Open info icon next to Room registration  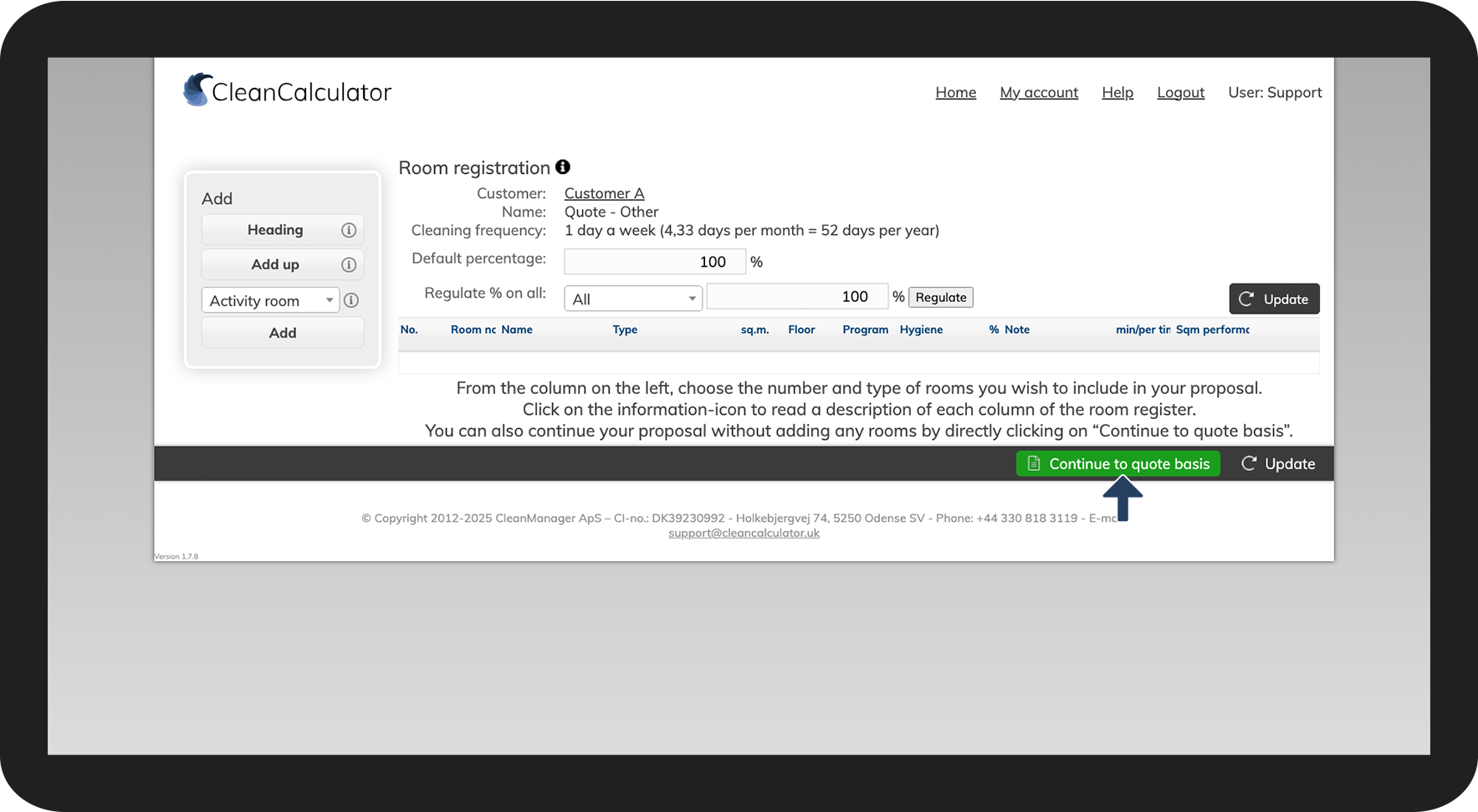(563, 166)
